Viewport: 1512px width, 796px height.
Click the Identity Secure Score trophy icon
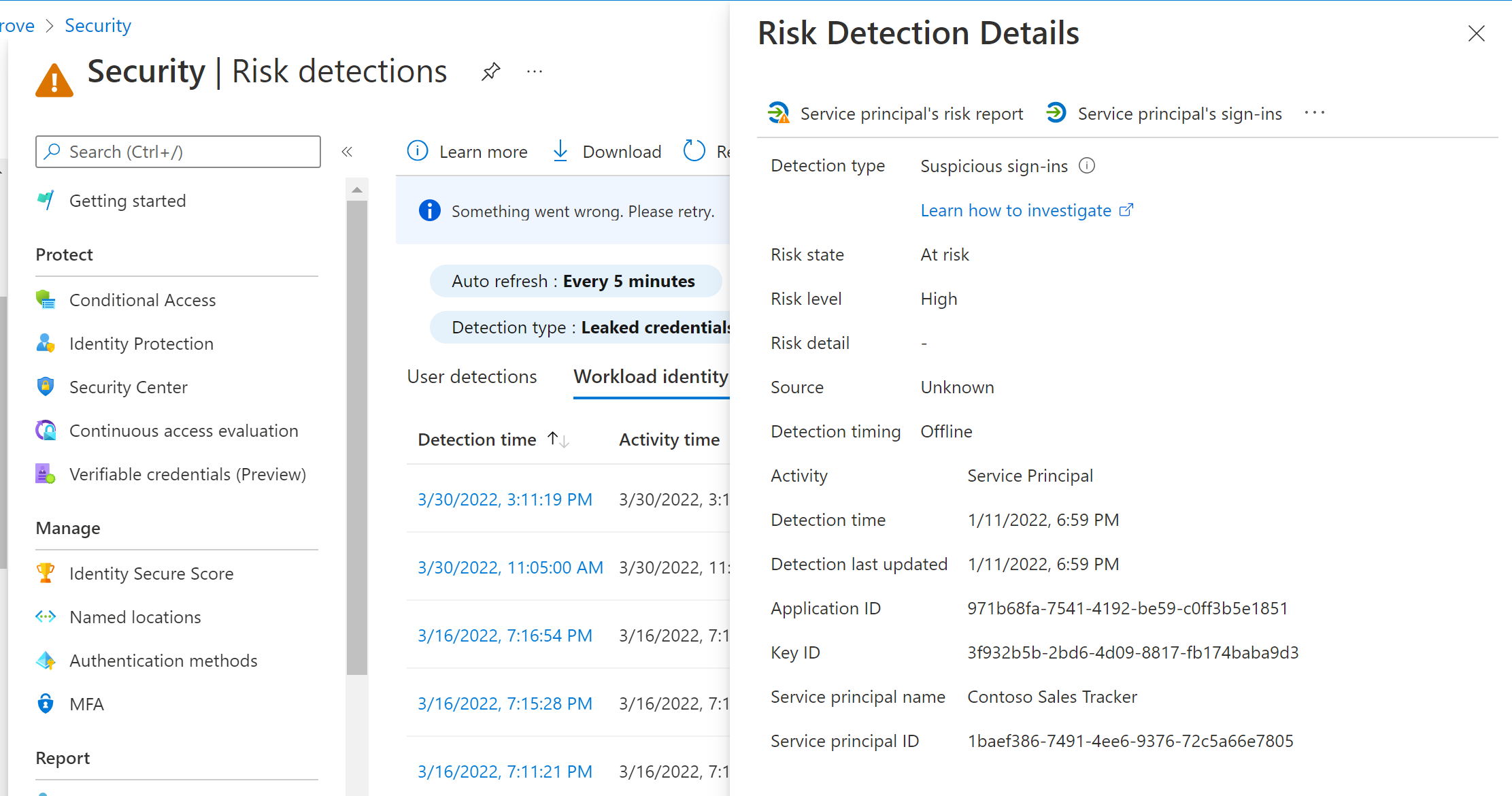(x=47, y=572)
